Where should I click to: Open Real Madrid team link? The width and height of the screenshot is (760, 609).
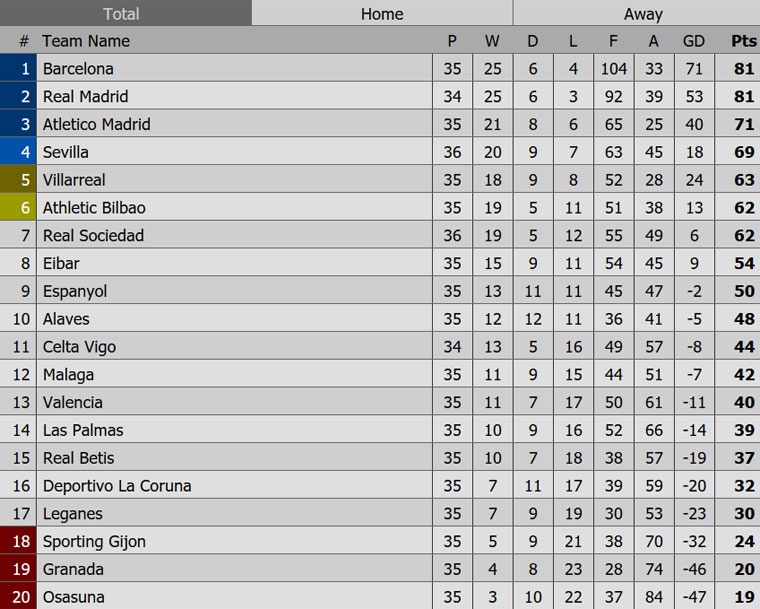[85, 97]
